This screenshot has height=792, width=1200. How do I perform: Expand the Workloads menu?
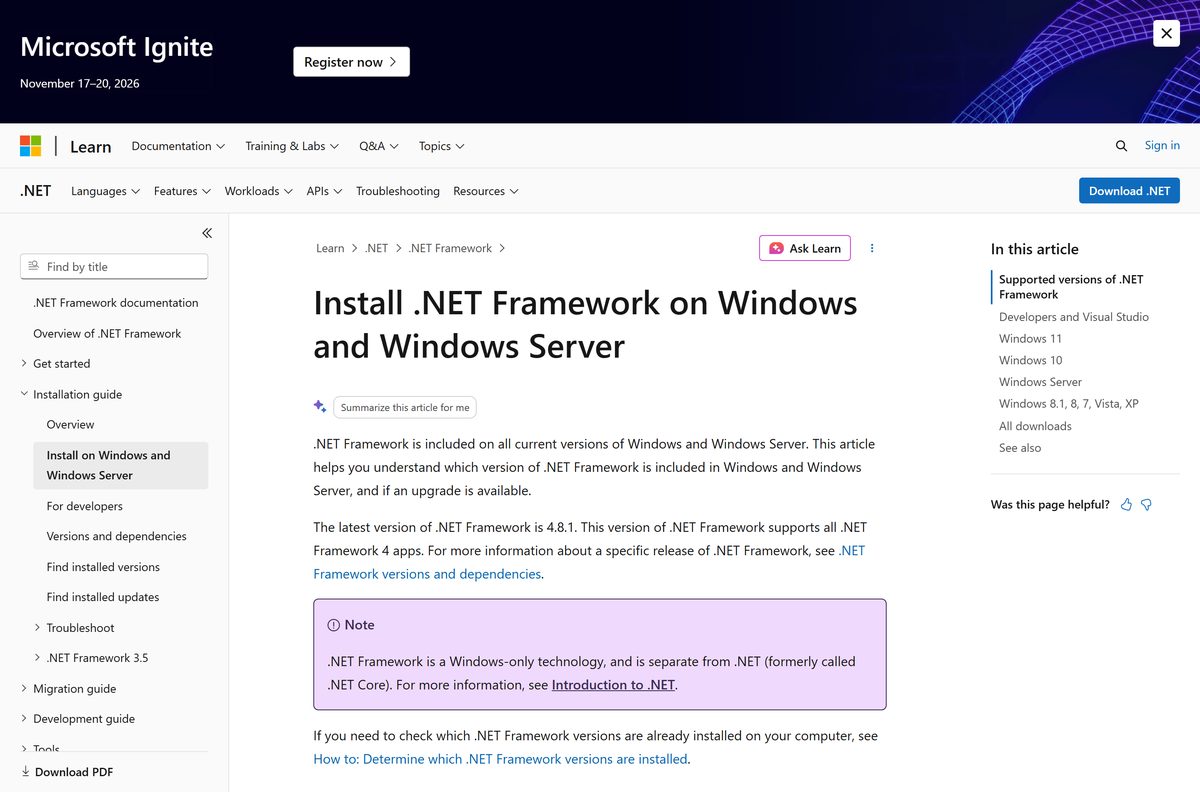tap(258, 191)
